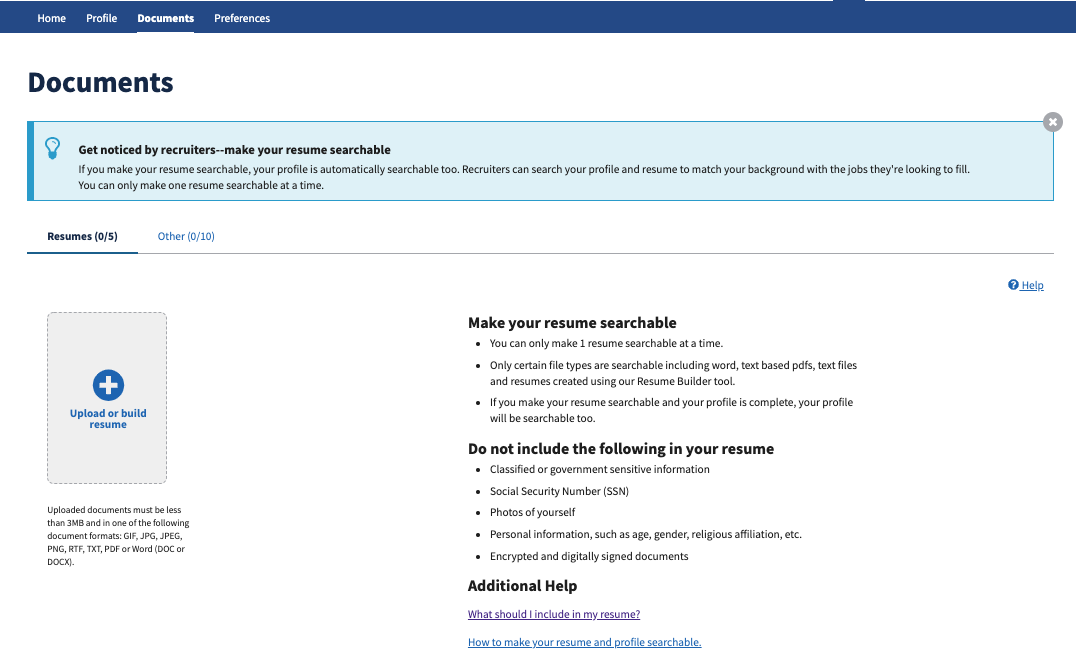This screenshot has width=1076, height=661.
Task: Click the blue plus upload icon
Action: point(108,385)
